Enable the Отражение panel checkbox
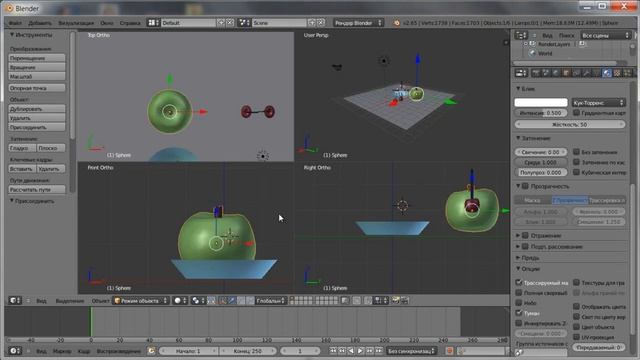Image resolution: width=640 pixels, height=360 pixels. coord(525,236)
